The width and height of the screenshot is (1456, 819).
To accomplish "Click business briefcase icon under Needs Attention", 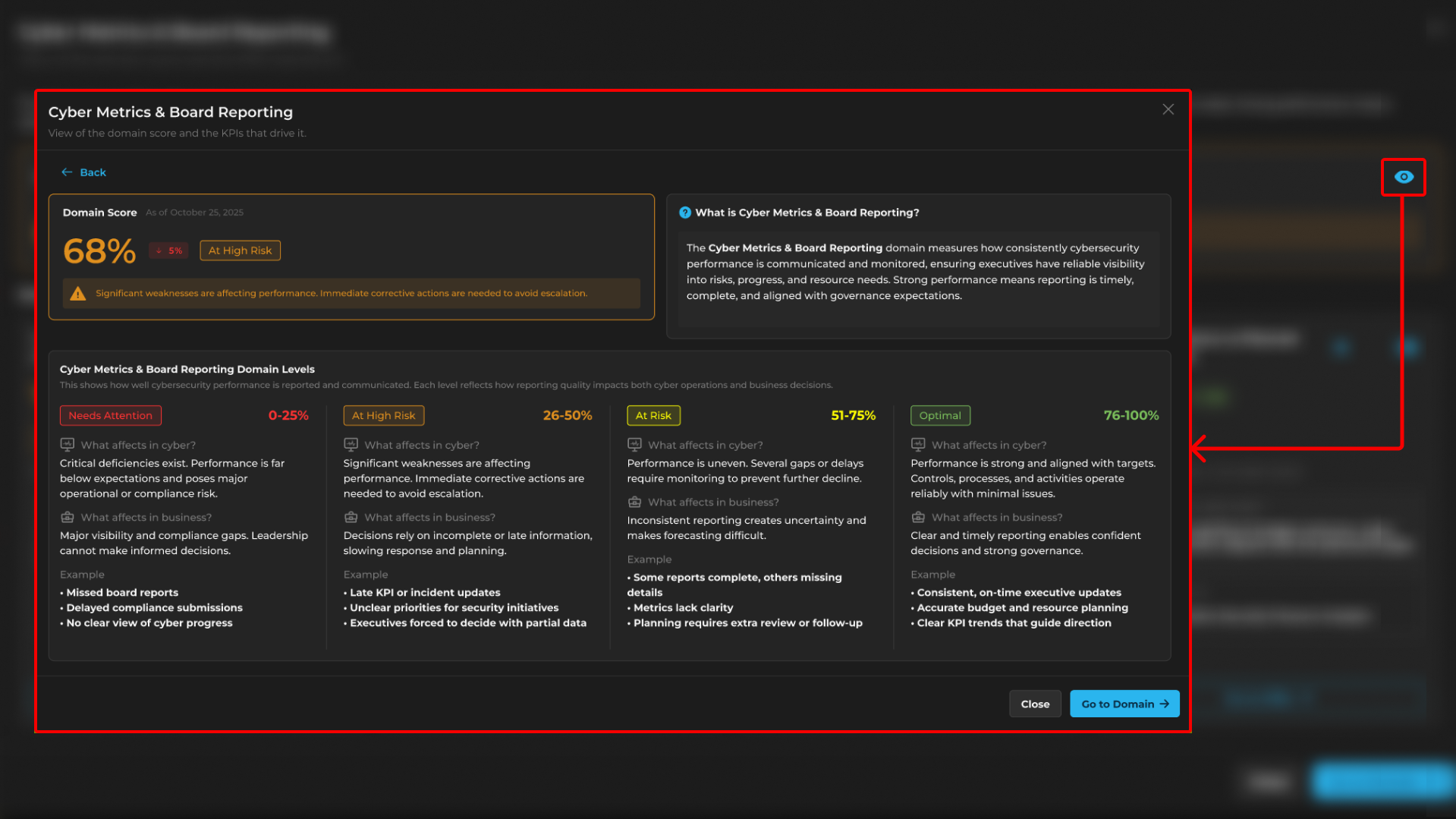I will click(x=68, y=517).
